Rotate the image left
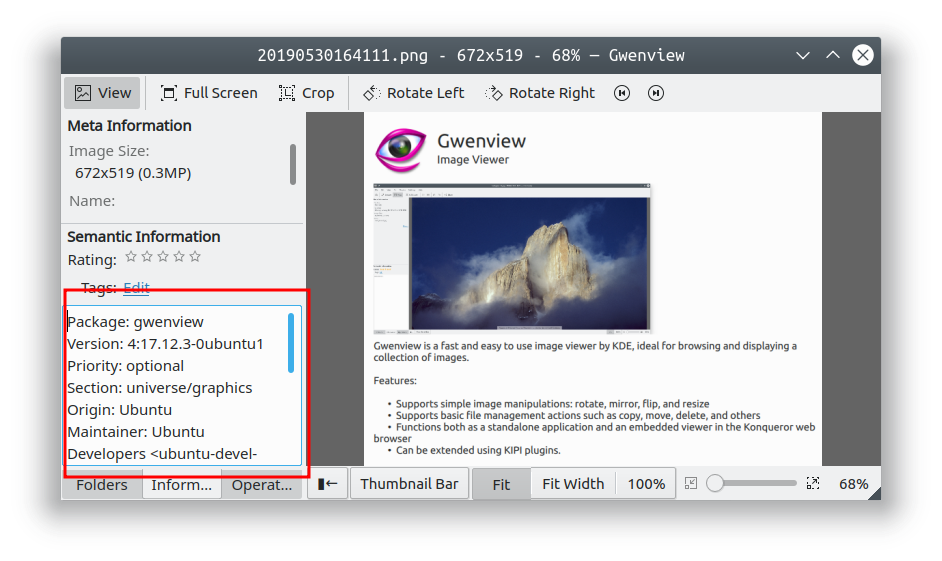Image resolution: width=942 pixels, height=561 pixels. point(413,93)
